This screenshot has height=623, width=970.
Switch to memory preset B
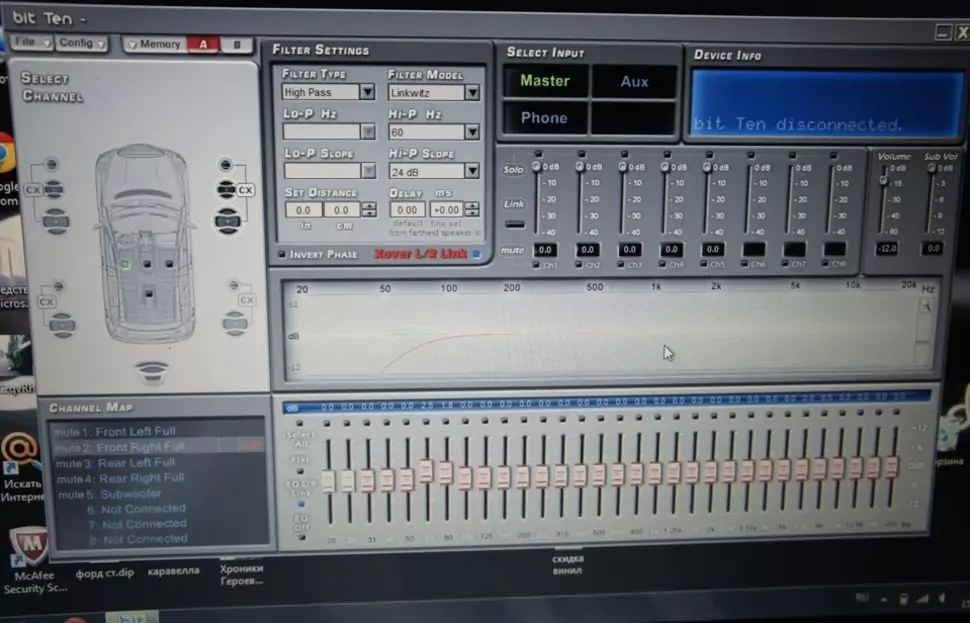[236, 45]
